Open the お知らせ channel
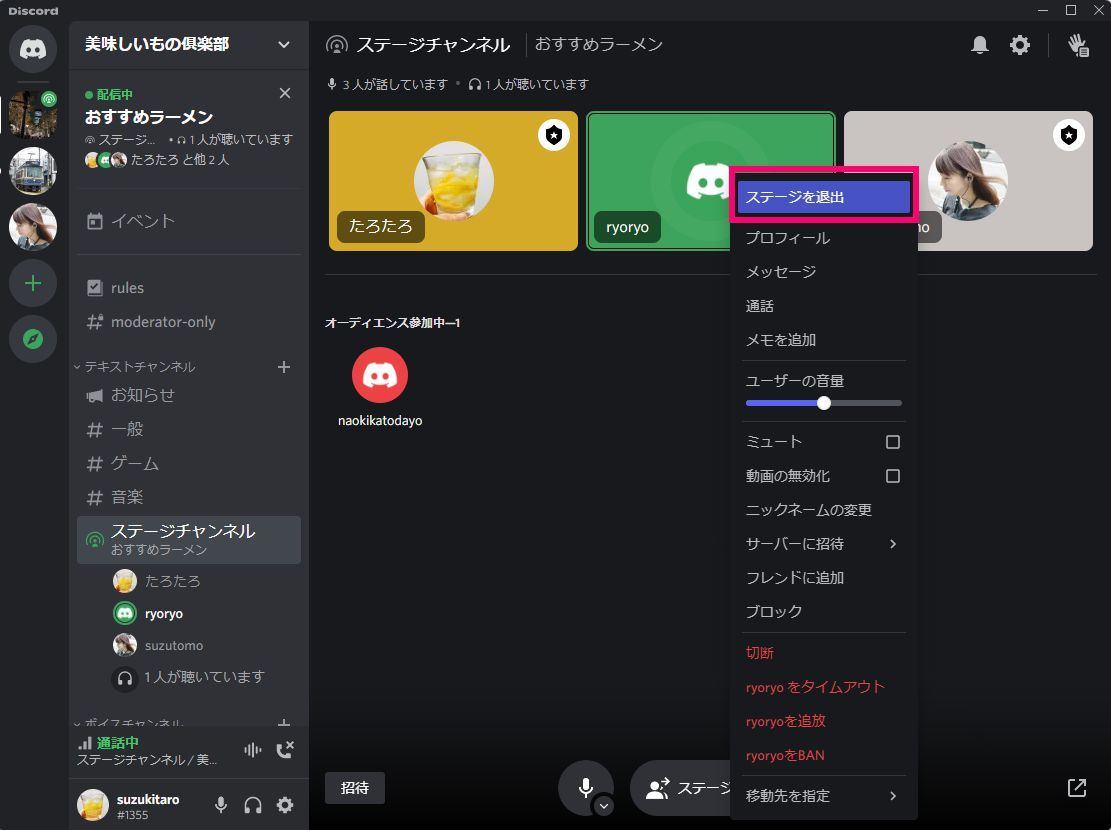This screenshot has width=1111, height=830. point(188,395)
